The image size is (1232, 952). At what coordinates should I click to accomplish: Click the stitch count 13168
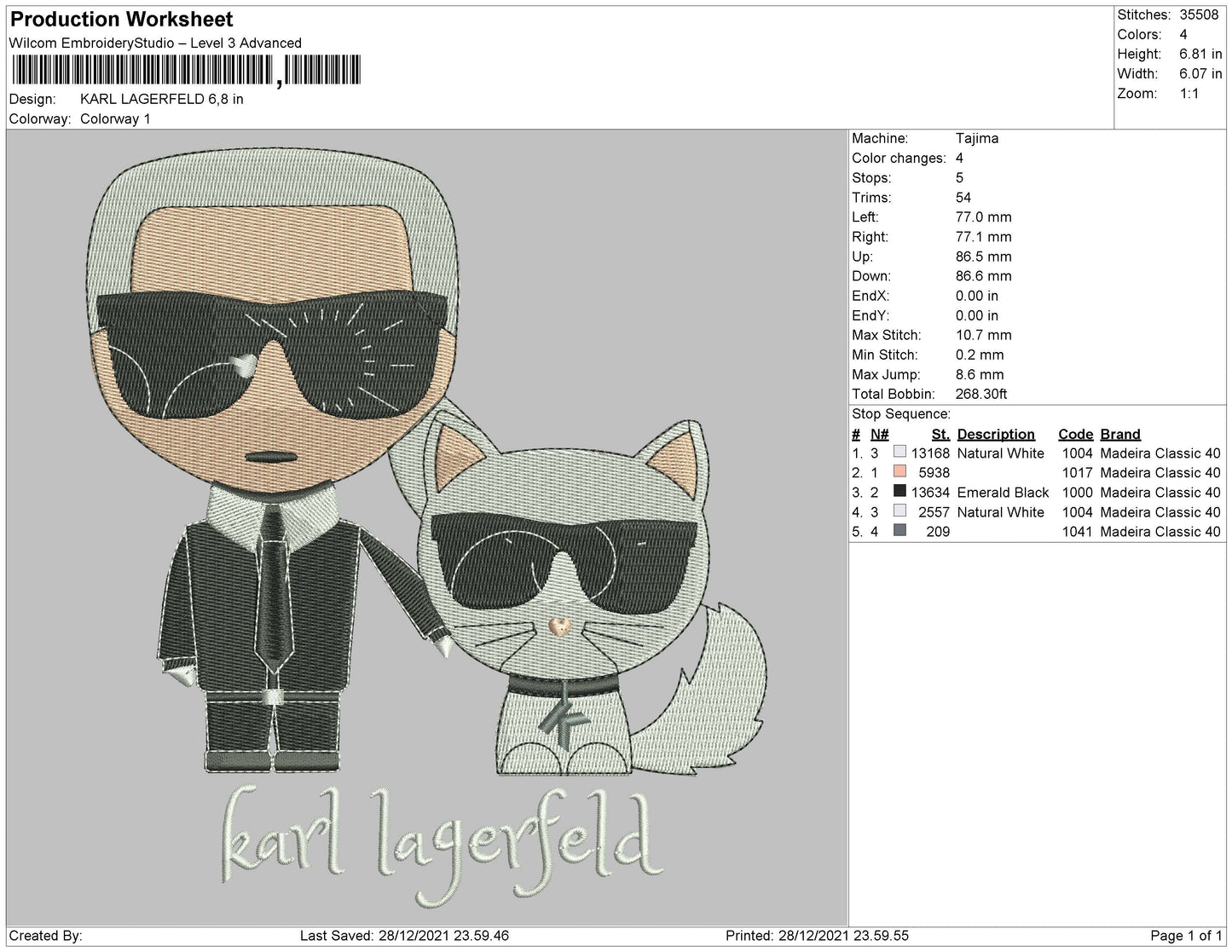tap(930, 453)
